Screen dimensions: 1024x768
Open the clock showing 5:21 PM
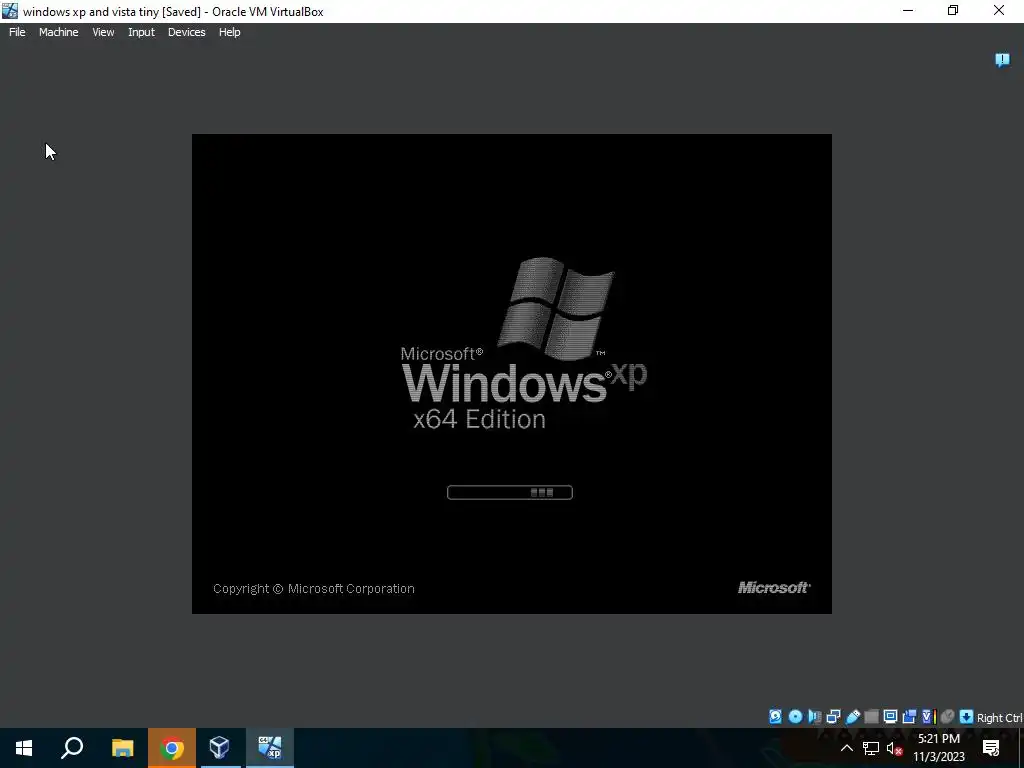[x=939, y=748]
